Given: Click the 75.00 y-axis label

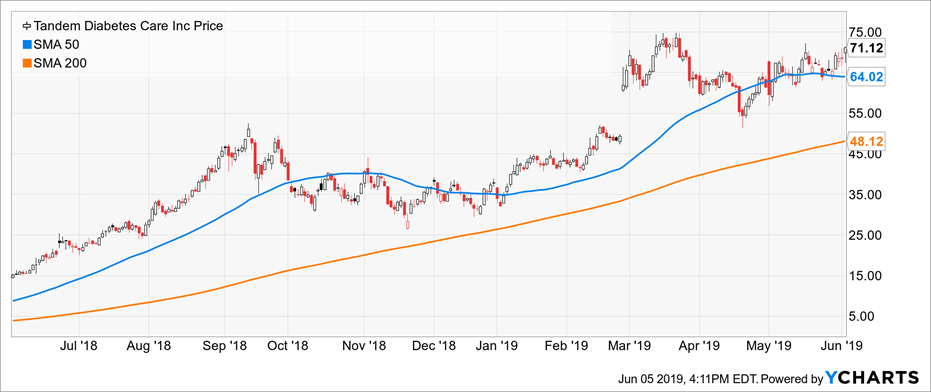Looking at the screenshot, I should click(x=865, y=32).
